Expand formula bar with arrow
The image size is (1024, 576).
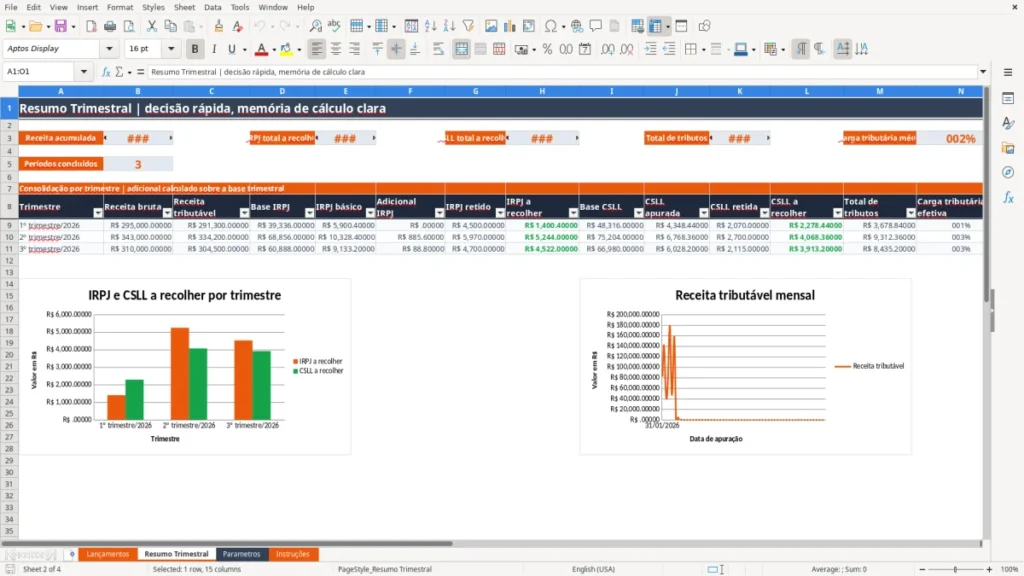(x=983, y=72)
